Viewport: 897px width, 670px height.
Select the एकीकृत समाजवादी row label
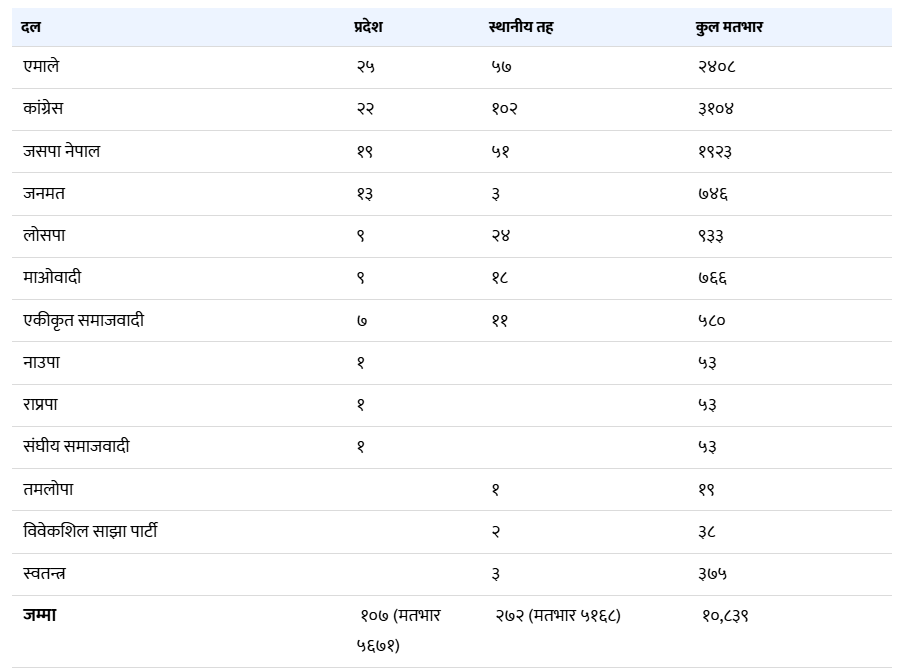pos(83,321)
